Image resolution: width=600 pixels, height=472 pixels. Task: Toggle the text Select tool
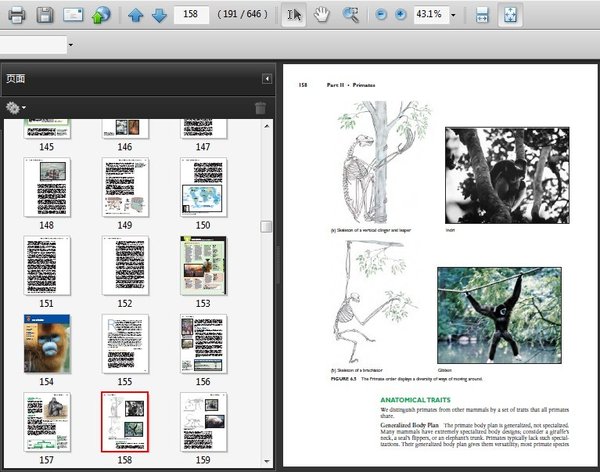tap(293, 15)
